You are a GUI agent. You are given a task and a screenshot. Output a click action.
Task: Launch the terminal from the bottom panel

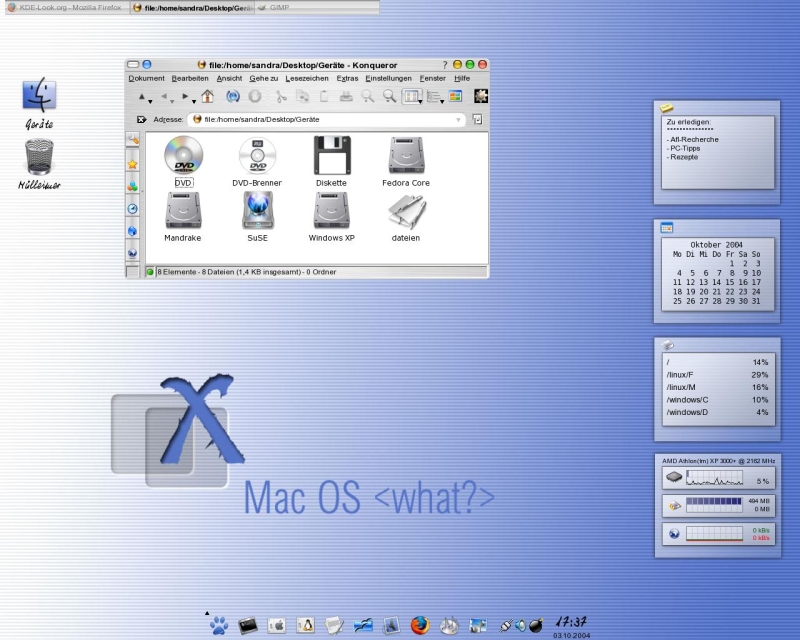247,626
